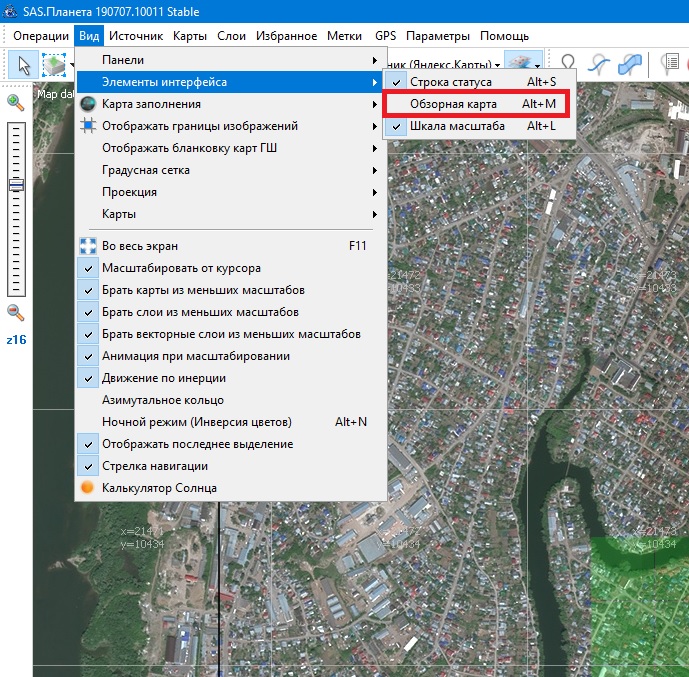Expand the Панели submenu

(x=123, y=60)
